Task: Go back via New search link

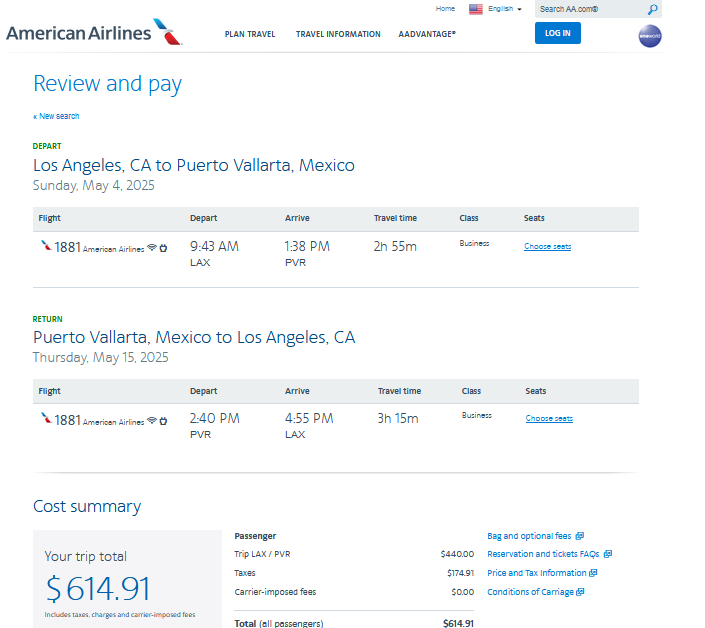Action: [56, 116]
